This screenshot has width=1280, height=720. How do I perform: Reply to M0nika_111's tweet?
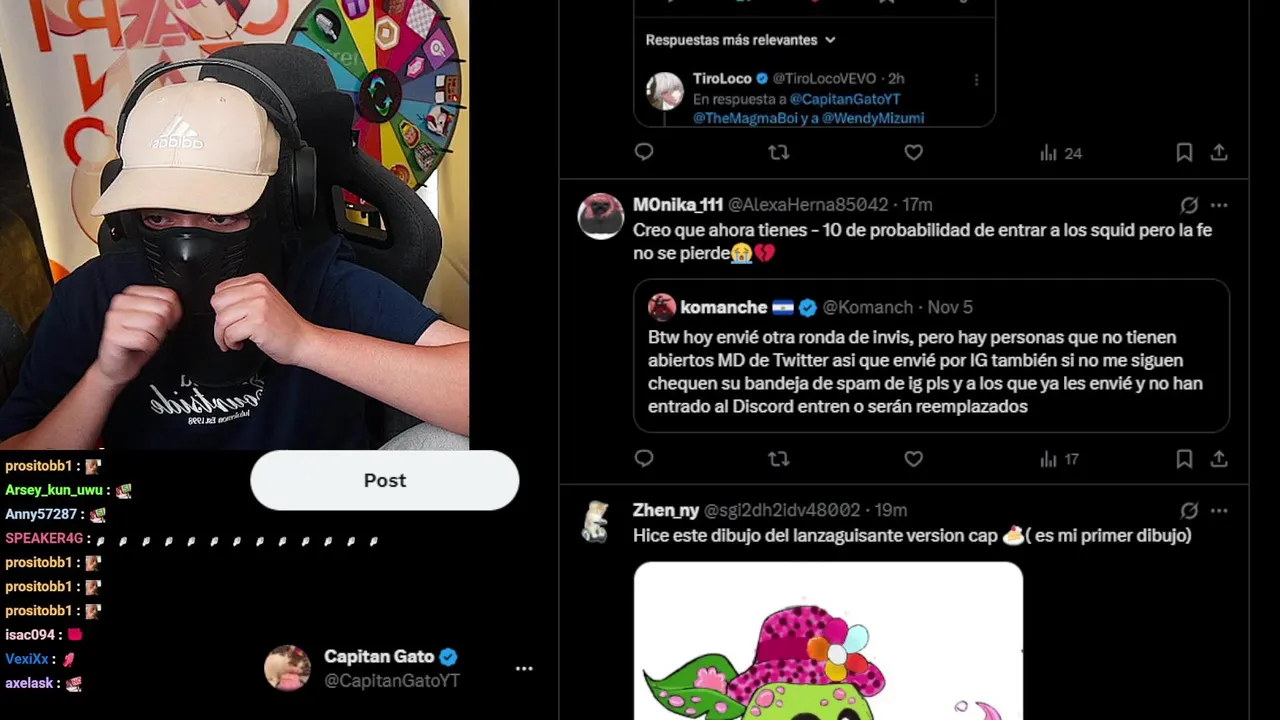coord(644,458)
